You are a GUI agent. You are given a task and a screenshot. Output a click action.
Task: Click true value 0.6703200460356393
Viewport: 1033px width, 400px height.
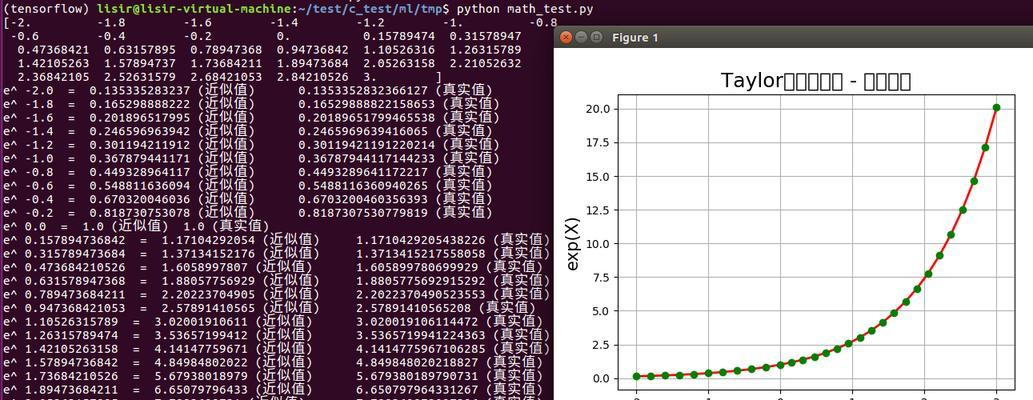tap(364, 200)
